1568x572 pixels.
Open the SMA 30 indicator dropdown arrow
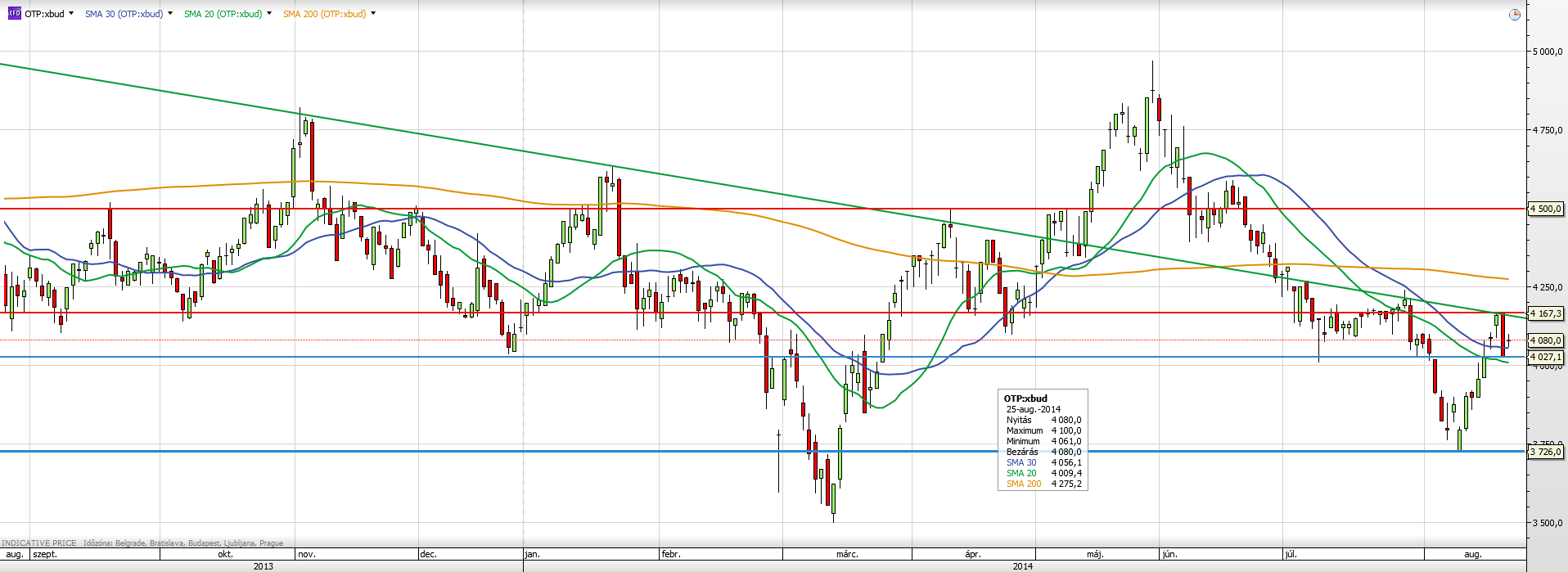[x=170, y=13]
